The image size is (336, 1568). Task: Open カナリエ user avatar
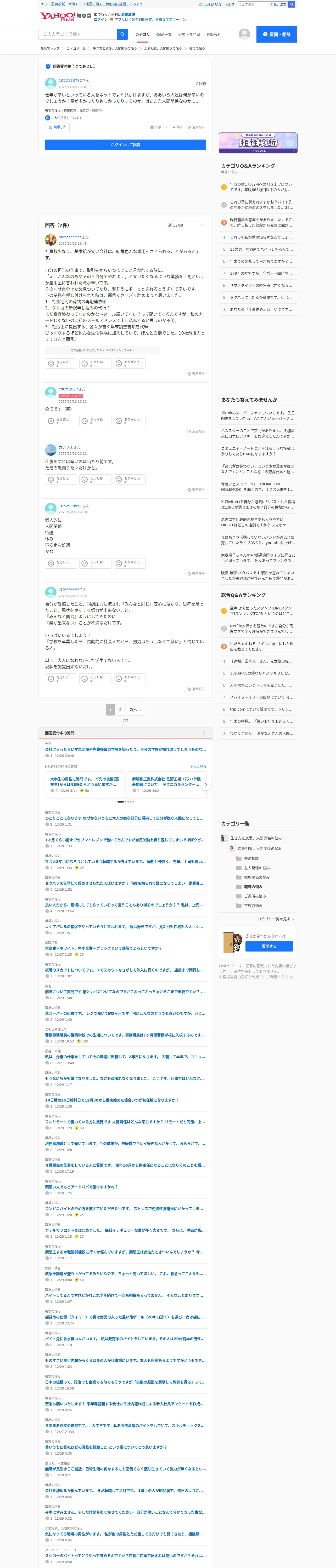[51, 451]
